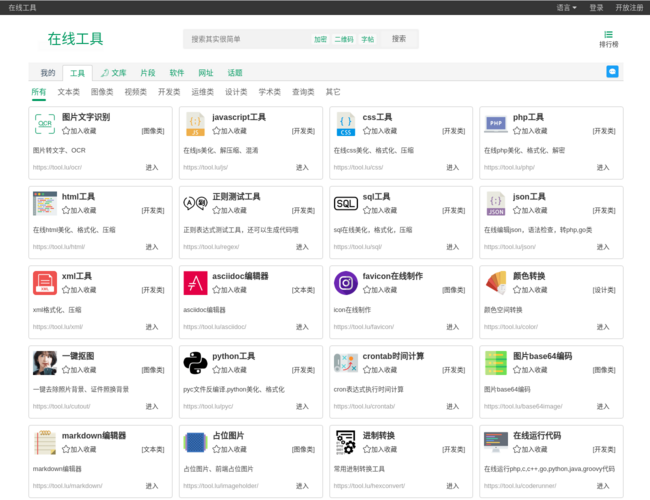650x500 pixels.
Task: Click the php工具 PHP icon
Action: (x=496, y=123)
